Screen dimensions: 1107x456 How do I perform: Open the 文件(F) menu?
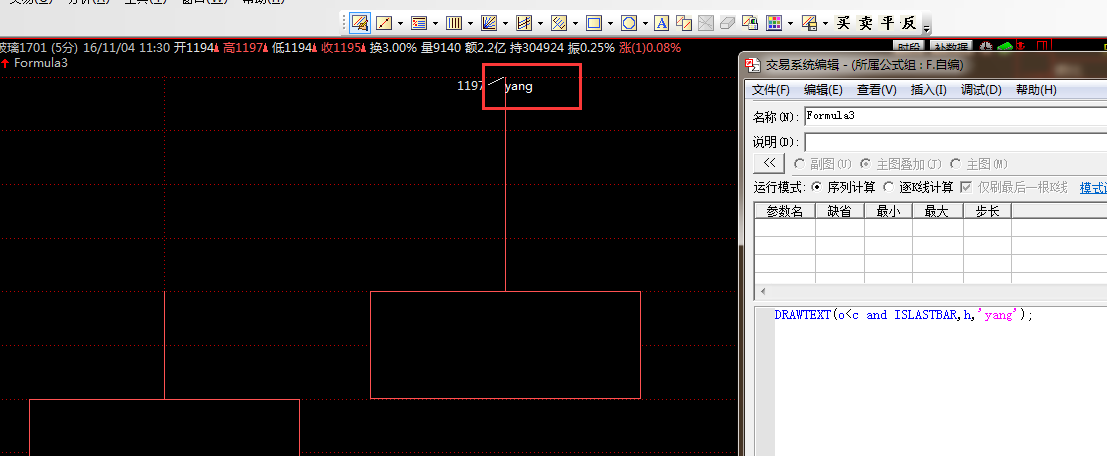pos(771,90)
